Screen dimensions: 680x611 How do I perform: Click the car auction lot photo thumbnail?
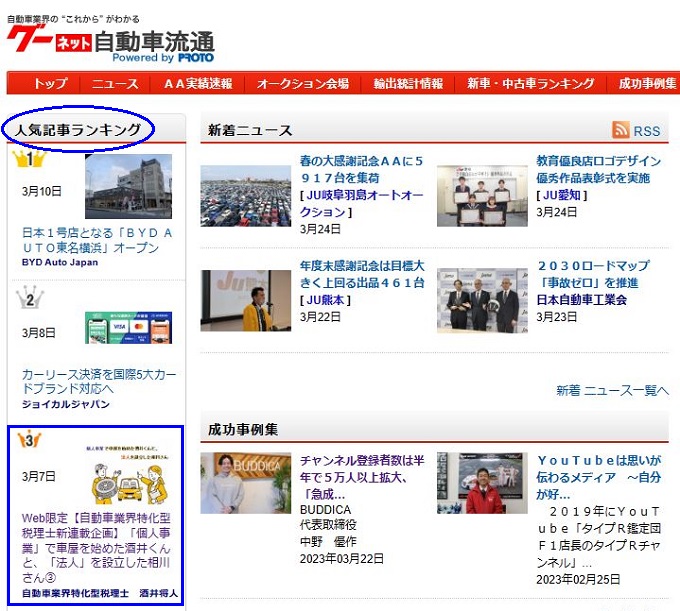click(245, 195)
